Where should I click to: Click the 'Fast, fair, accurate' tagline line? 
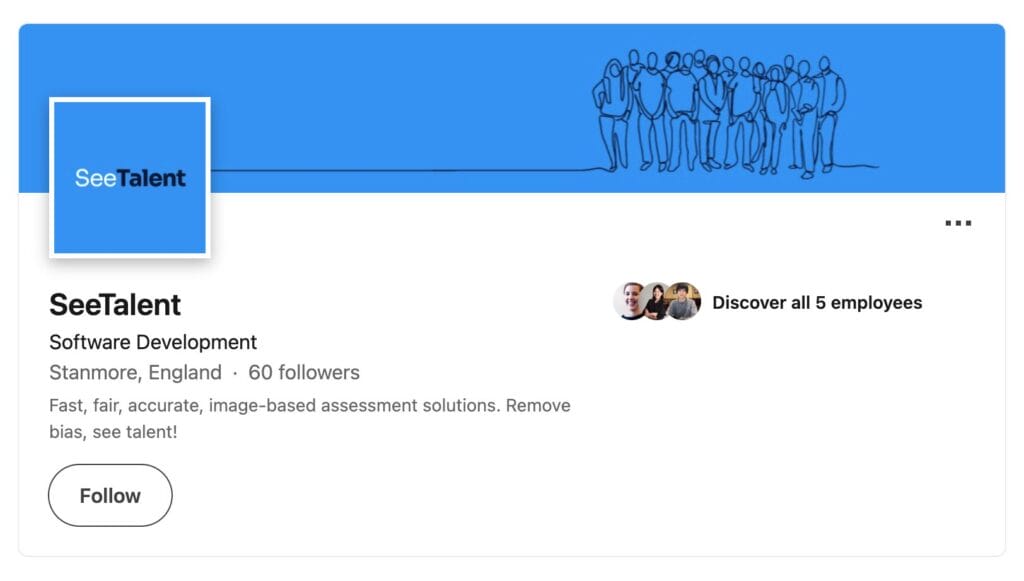[309, 406]
